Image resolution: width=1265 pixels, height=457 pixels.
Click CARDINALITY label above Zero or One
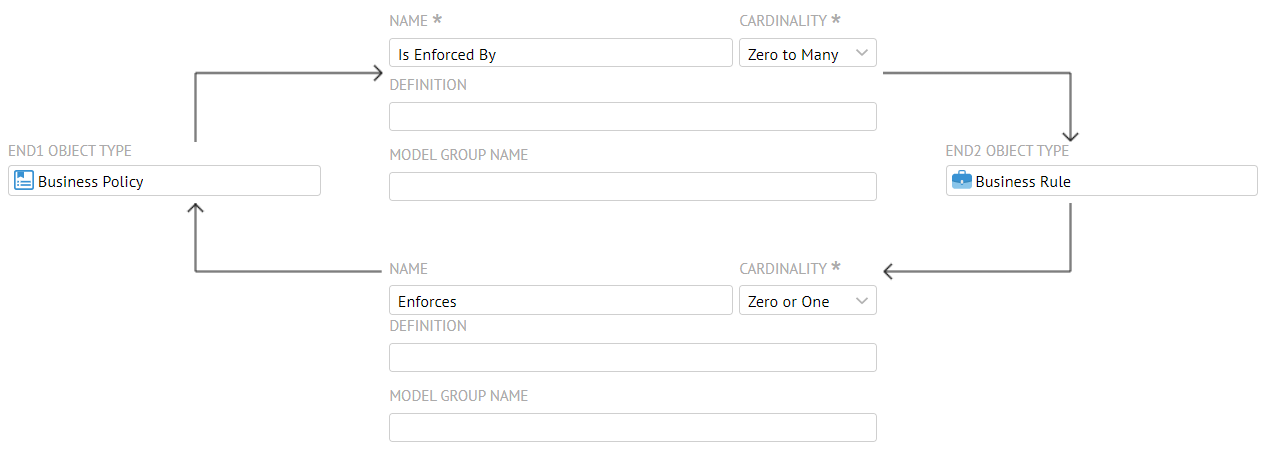pos(783,269)
